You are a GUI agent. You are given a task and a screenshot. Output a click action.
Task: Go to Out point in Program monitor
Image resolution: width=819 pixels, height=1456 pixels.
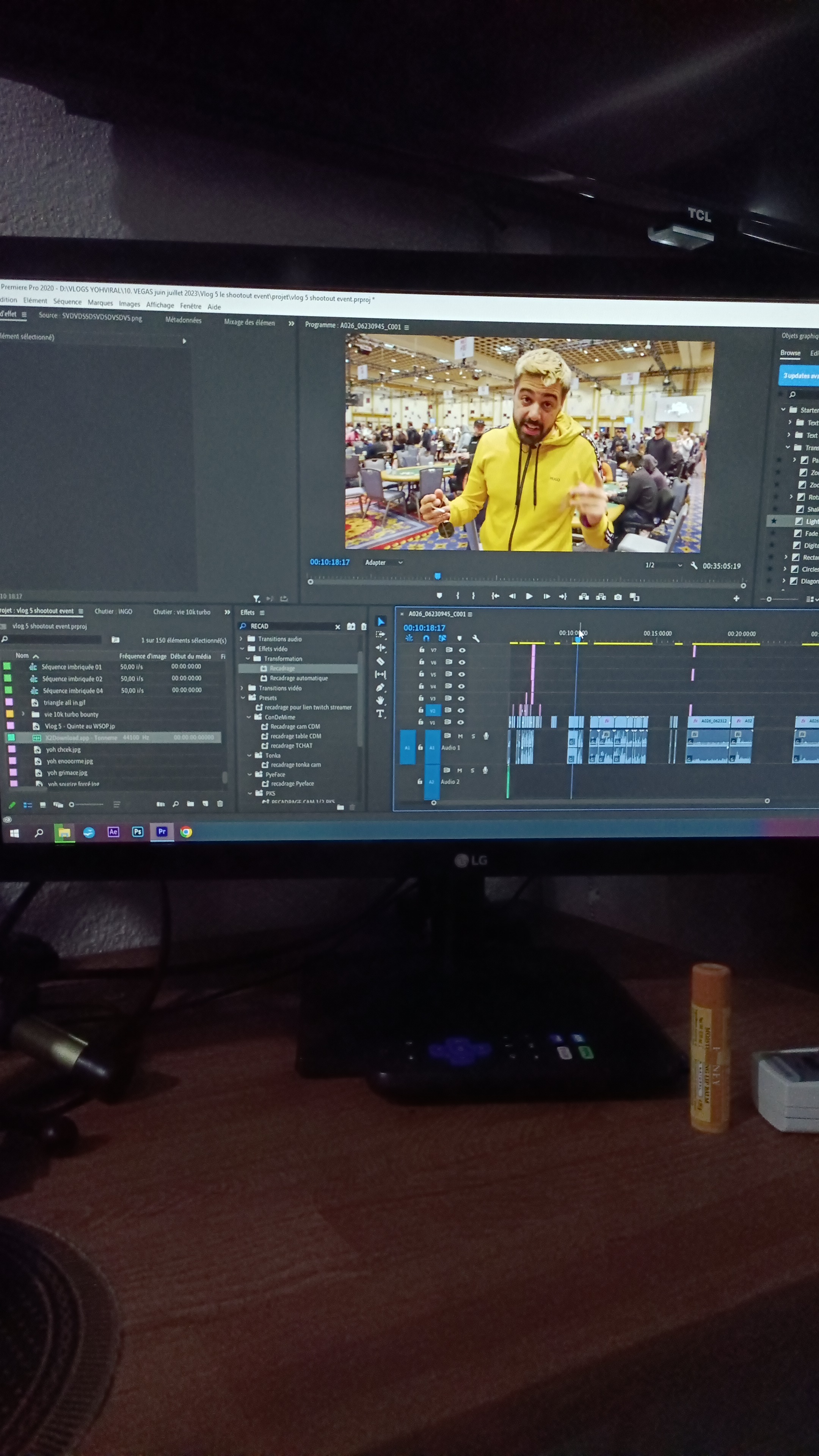[563, 596]
